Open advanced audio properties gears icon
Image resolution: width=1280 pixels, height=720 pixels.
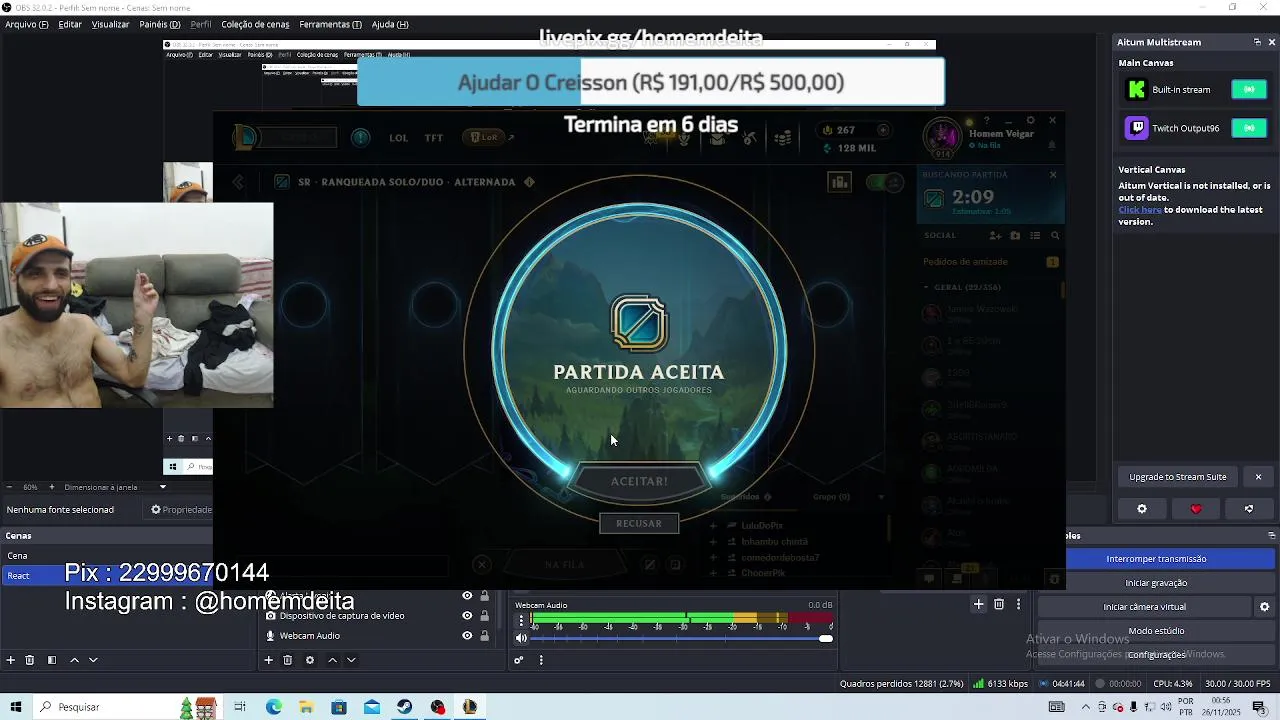(x=519, y=660)
